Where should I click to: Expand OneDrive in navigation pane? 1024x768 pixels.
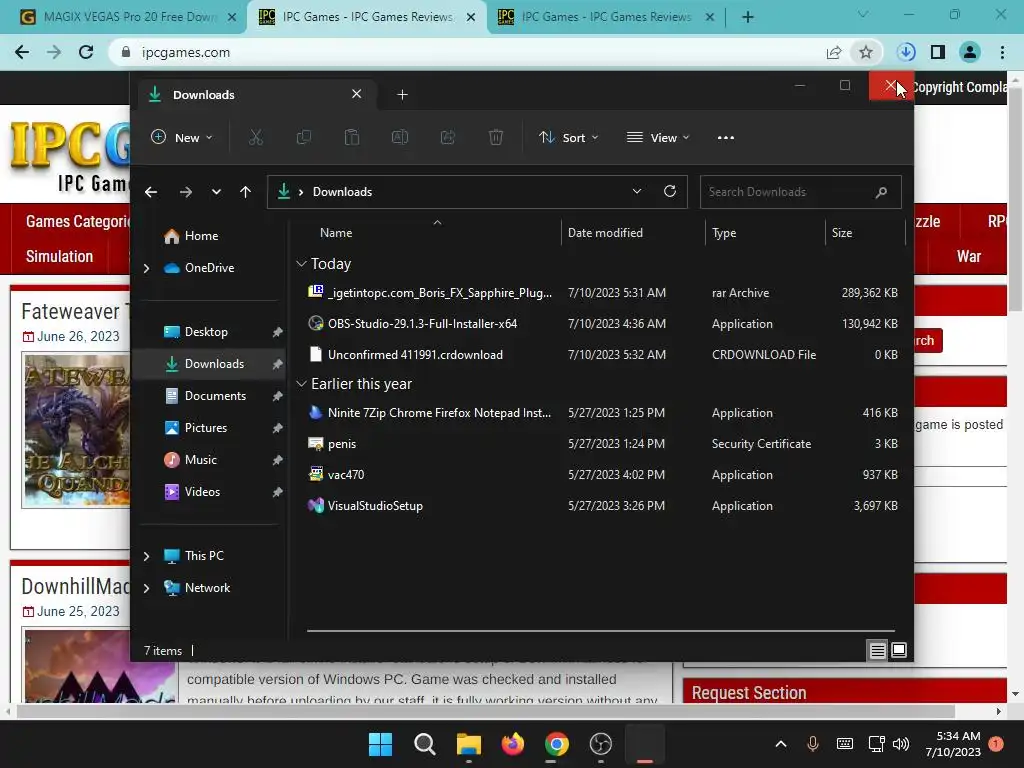pos(147,268)
